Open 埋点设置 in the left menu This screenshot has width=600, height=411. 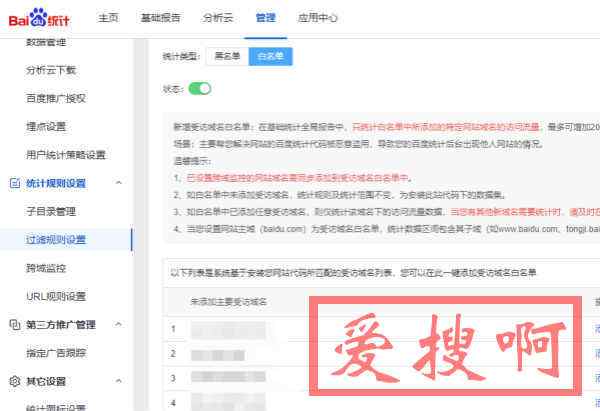tap(45, 126)
